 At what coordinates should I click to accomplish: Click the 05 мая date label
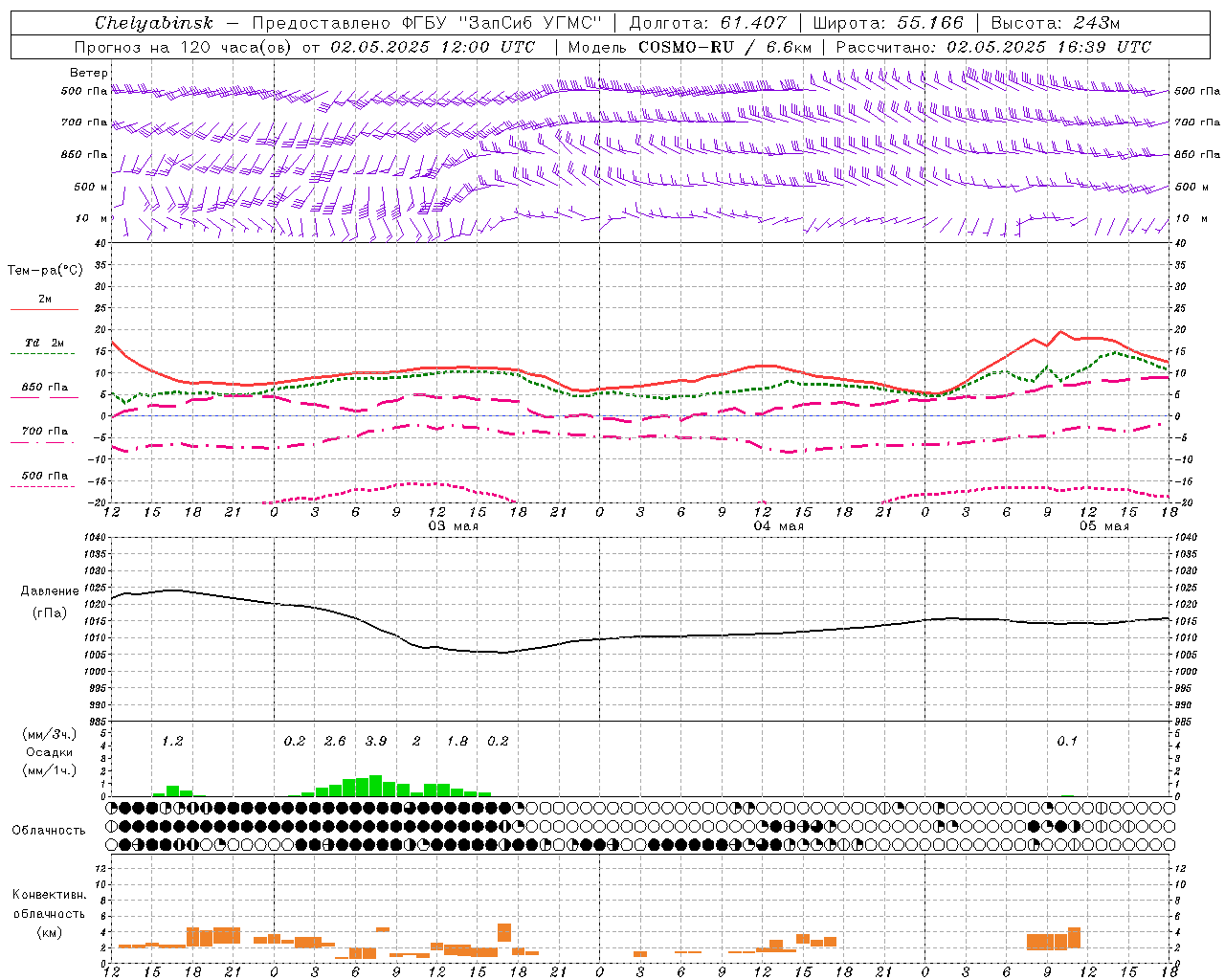(x=1104, y=526)
